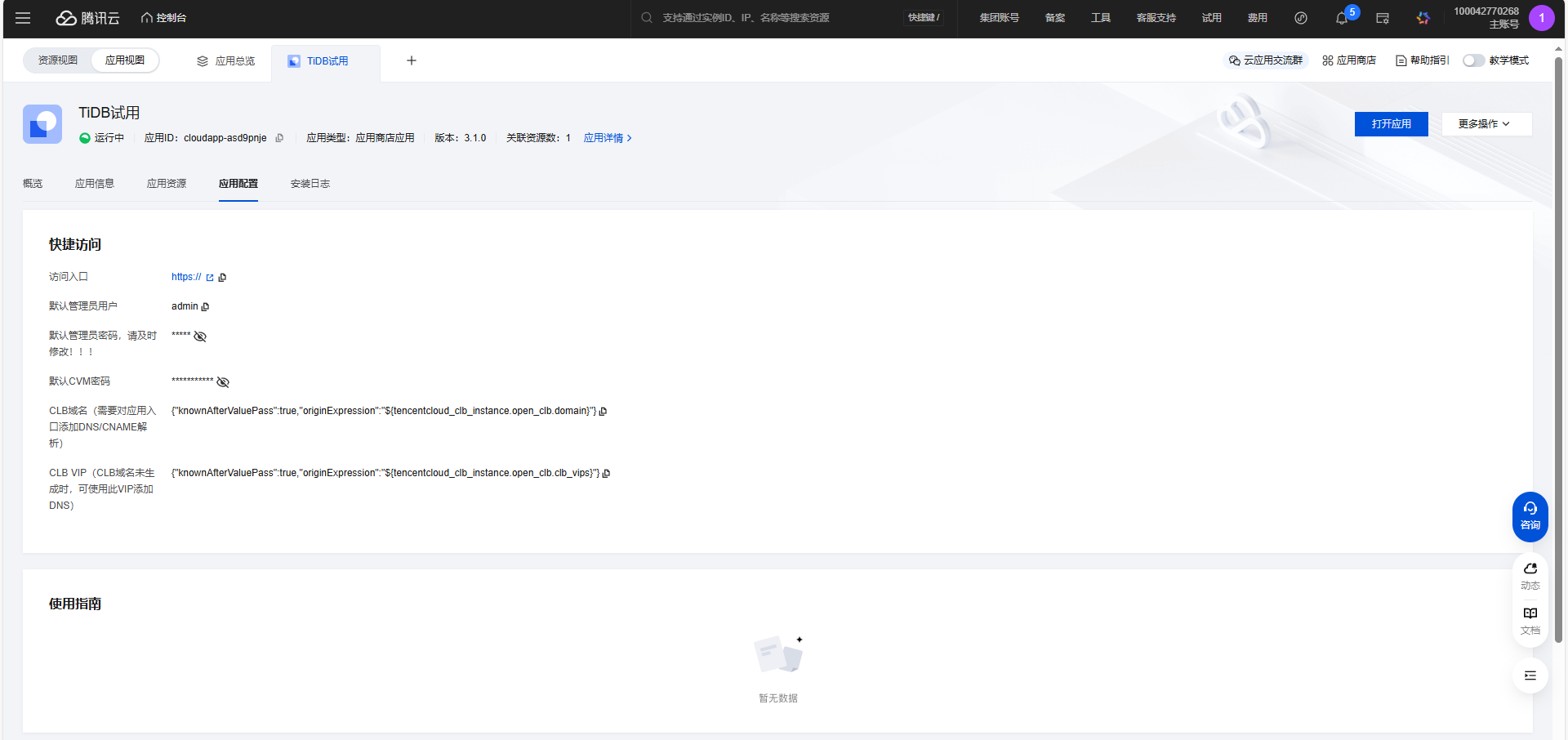
Task: Switch to the 安装日志 tab
Action: [310, 184]
